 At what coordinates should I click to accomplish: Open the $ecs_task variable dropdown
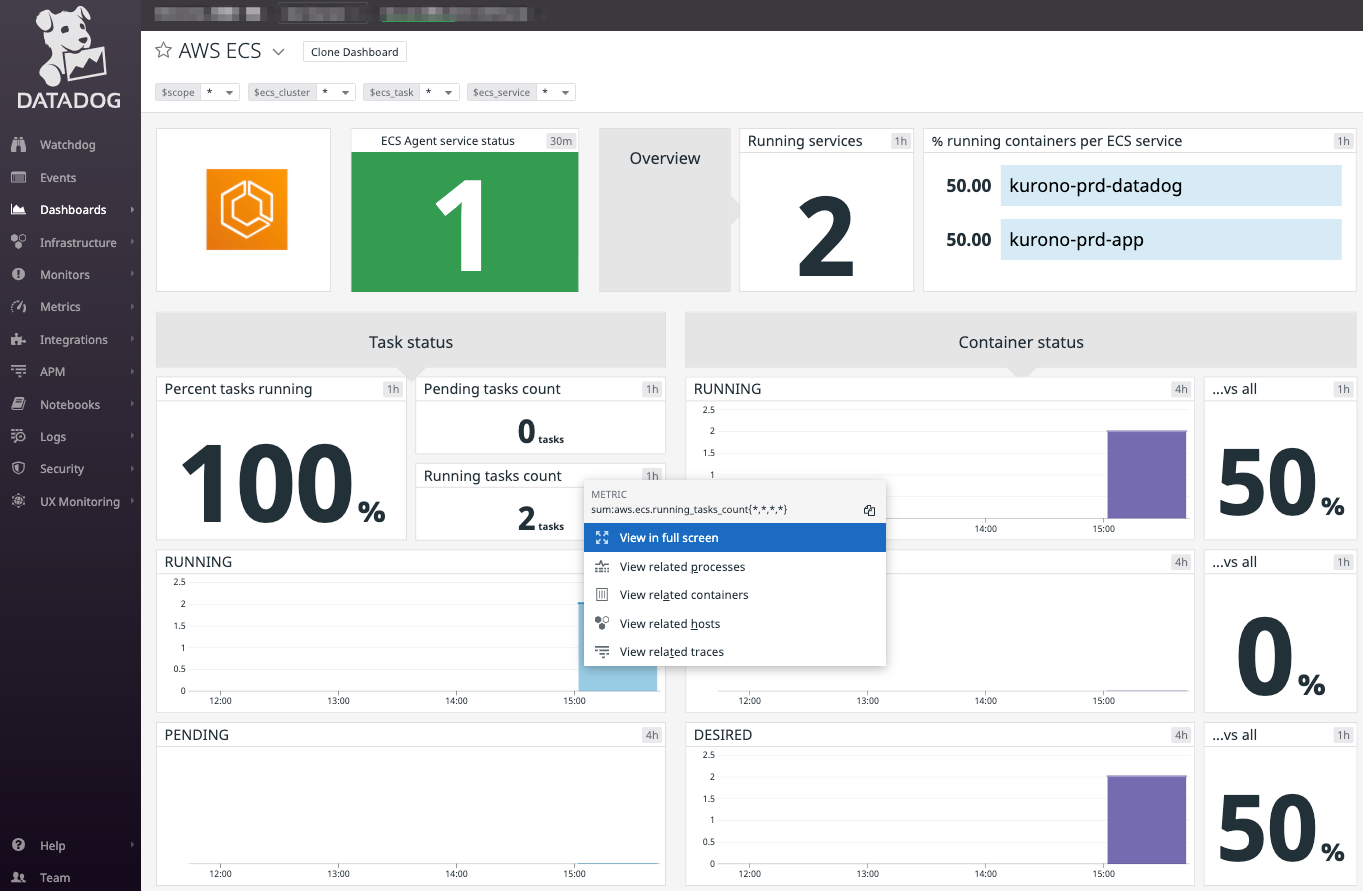coord(439,92)
